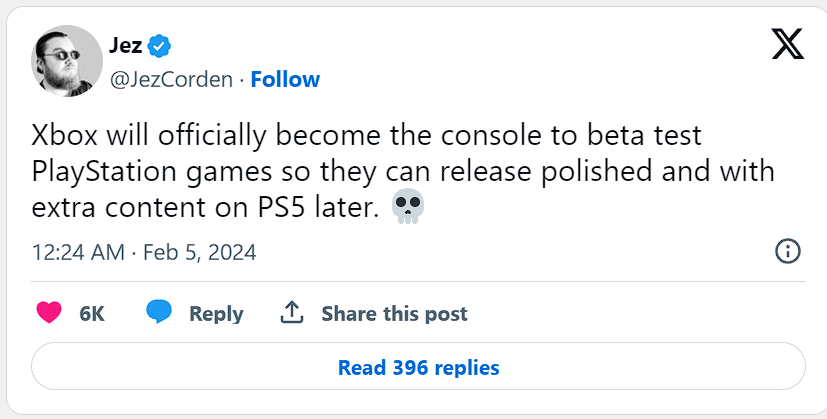Click the Reply text label
This screenshot has height=419, width=827.
coord(216,314)
